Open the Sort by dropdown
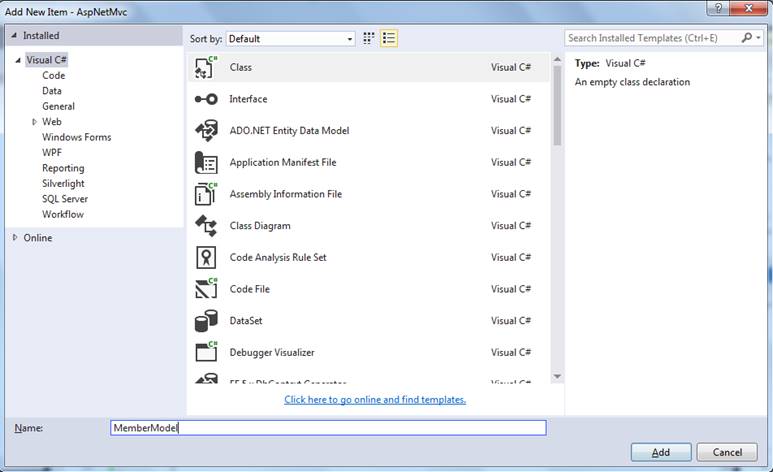This screenshot has height=472, width=773. pos(290,39)
